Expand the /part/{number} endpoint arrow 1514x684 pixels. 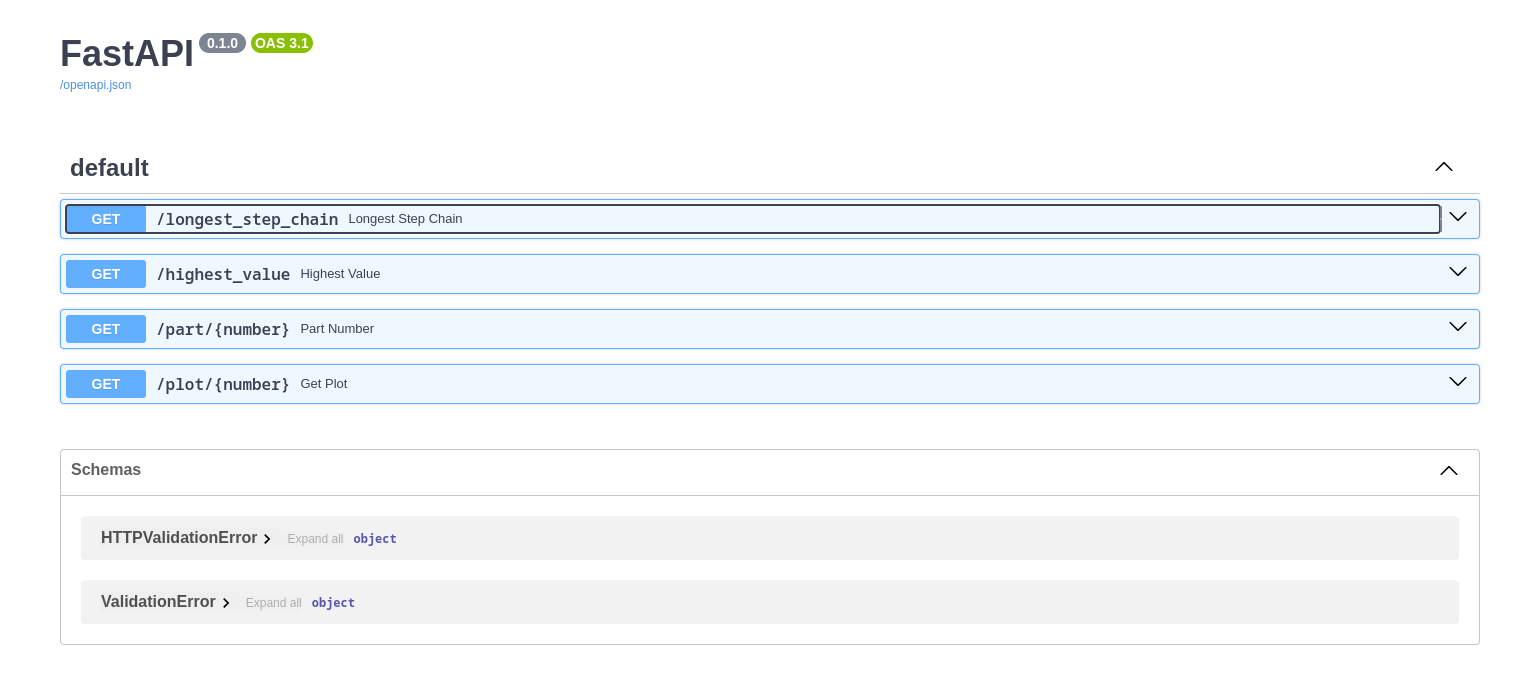point(1458,327)
